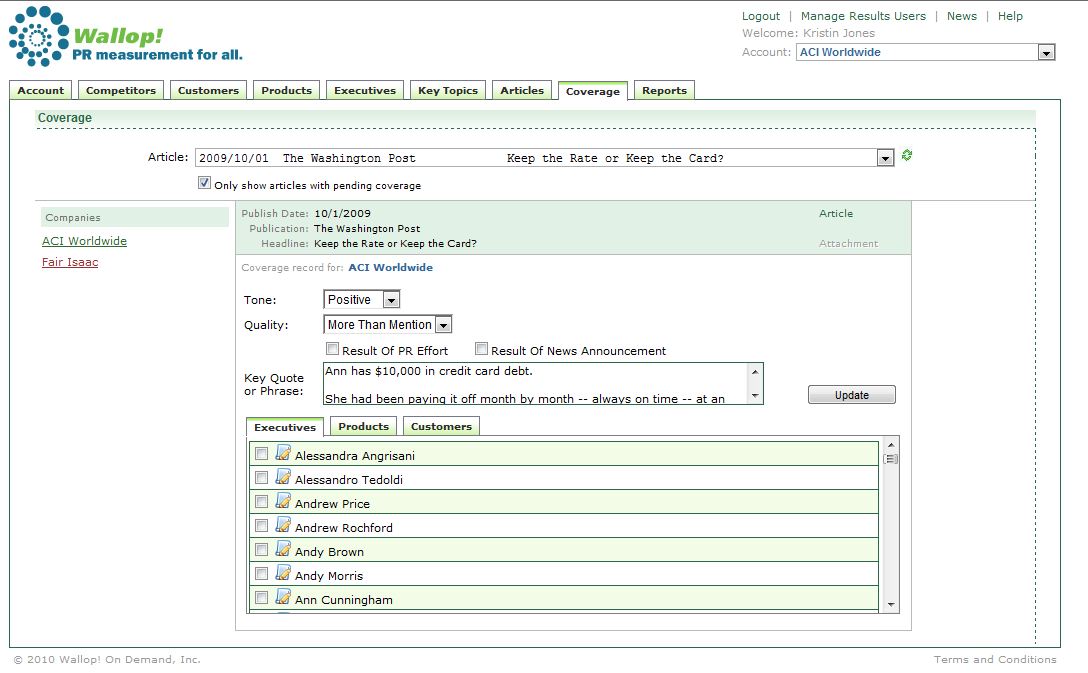Click the name Andy Morris
This screenshot has width=1088, height=673.
tap(329, 576)
